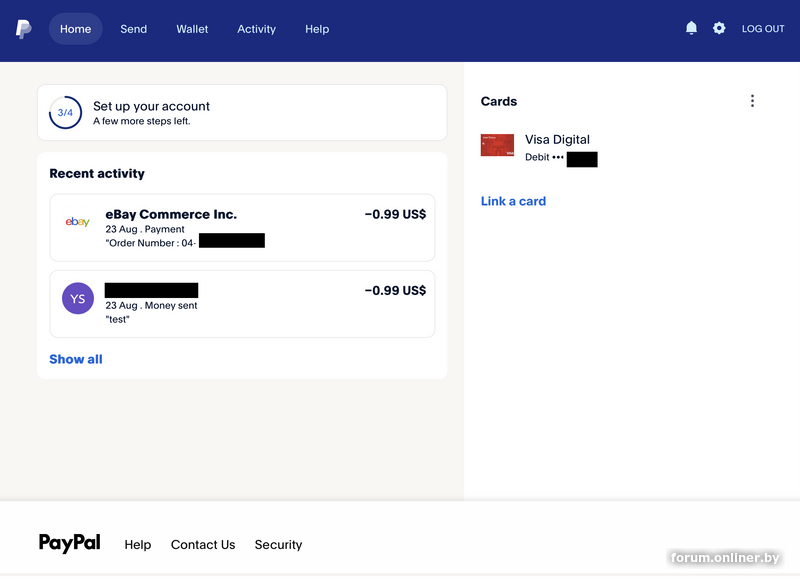
Task: Open the footer Security link
Action: (x=279, y=545)
